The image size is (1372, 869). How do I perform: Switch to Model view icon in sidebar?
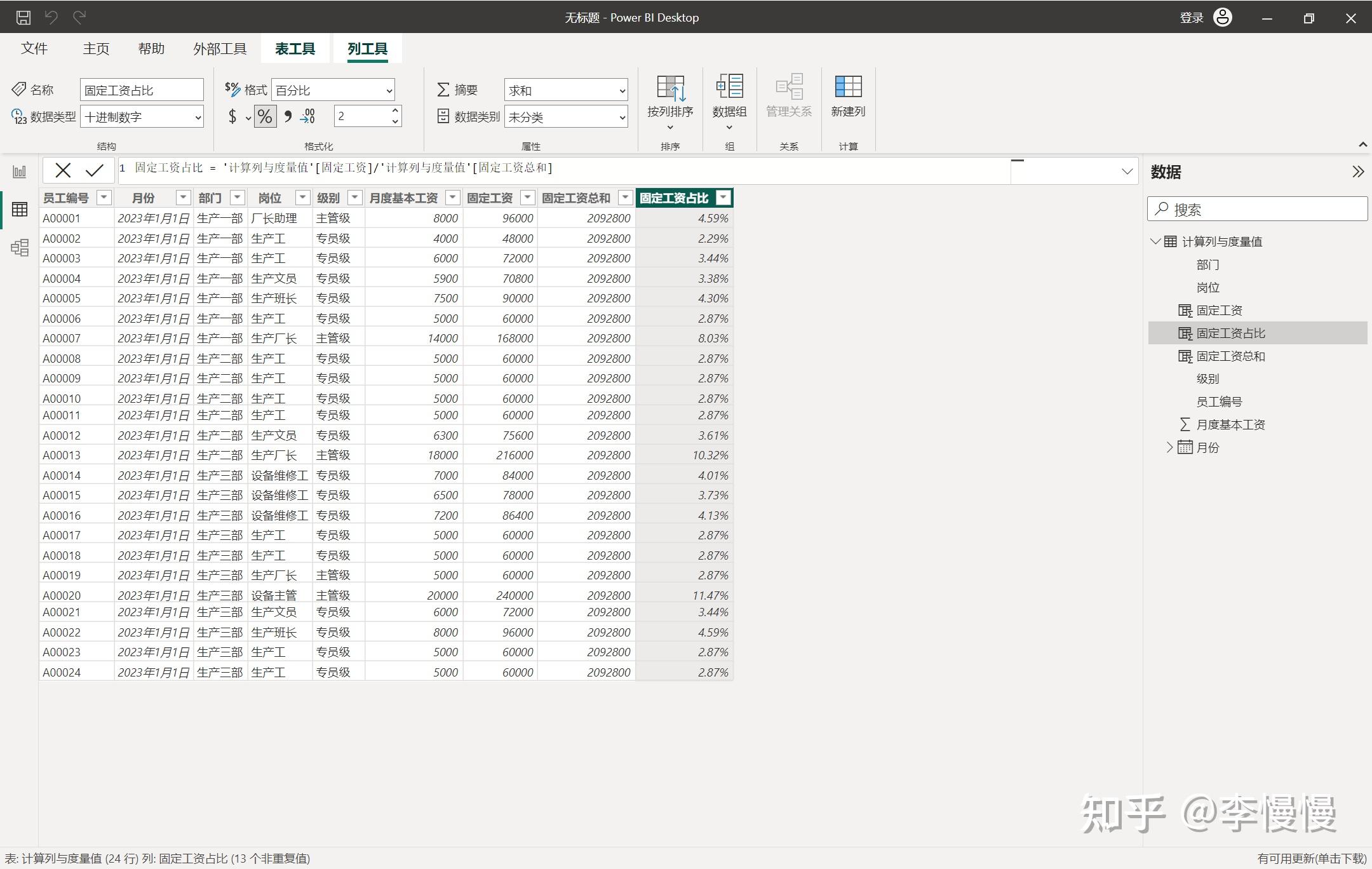(x=20, y=247)
